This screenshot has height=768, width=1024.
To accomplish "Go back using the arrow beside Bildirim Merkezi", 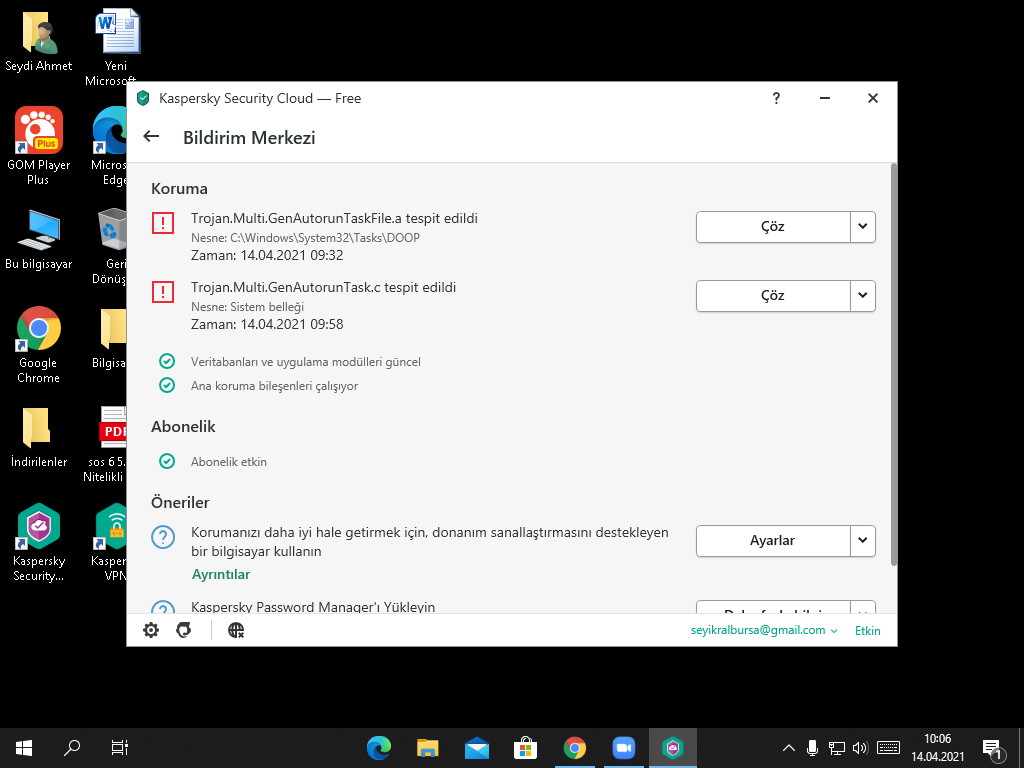I will (151, 136).
